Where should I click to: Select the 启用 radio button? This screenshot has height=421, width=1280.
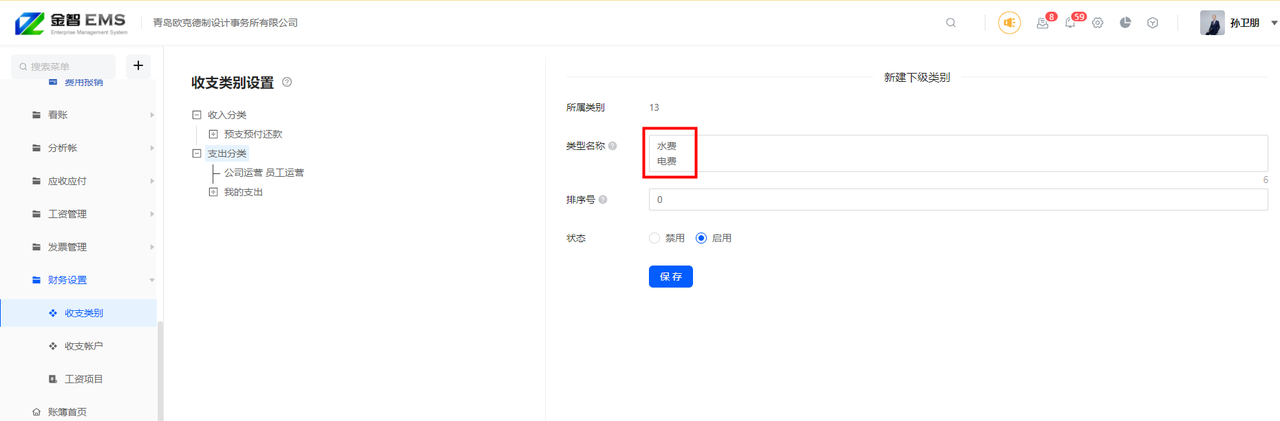tap(701, 238)
